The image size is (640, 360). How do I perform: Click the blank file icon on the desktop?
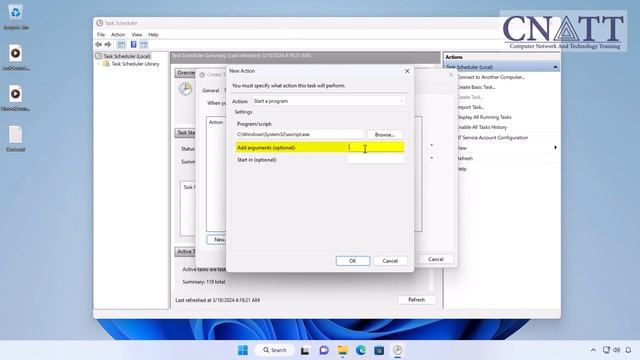coord(16,139)
